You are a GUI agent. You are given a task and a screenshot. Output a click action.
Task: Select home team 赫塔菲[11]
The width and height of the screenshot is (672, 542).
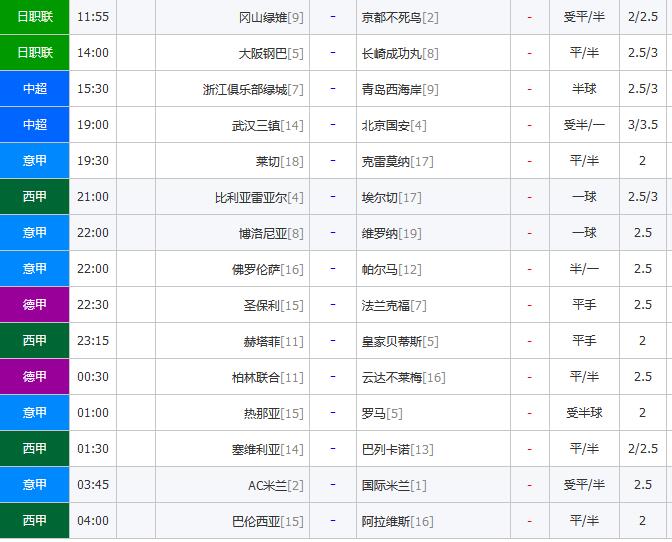tap(273, 341)
